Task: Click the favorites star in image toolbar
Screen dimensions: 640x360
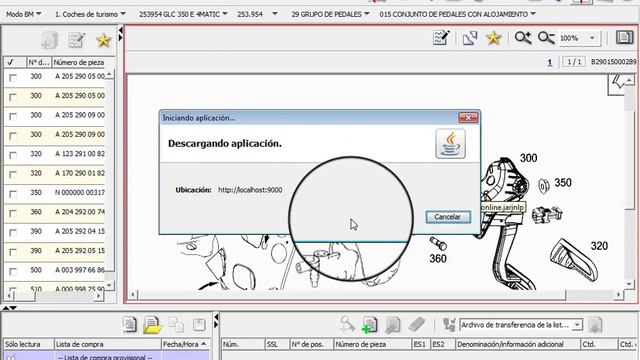Action: (493, 38)
